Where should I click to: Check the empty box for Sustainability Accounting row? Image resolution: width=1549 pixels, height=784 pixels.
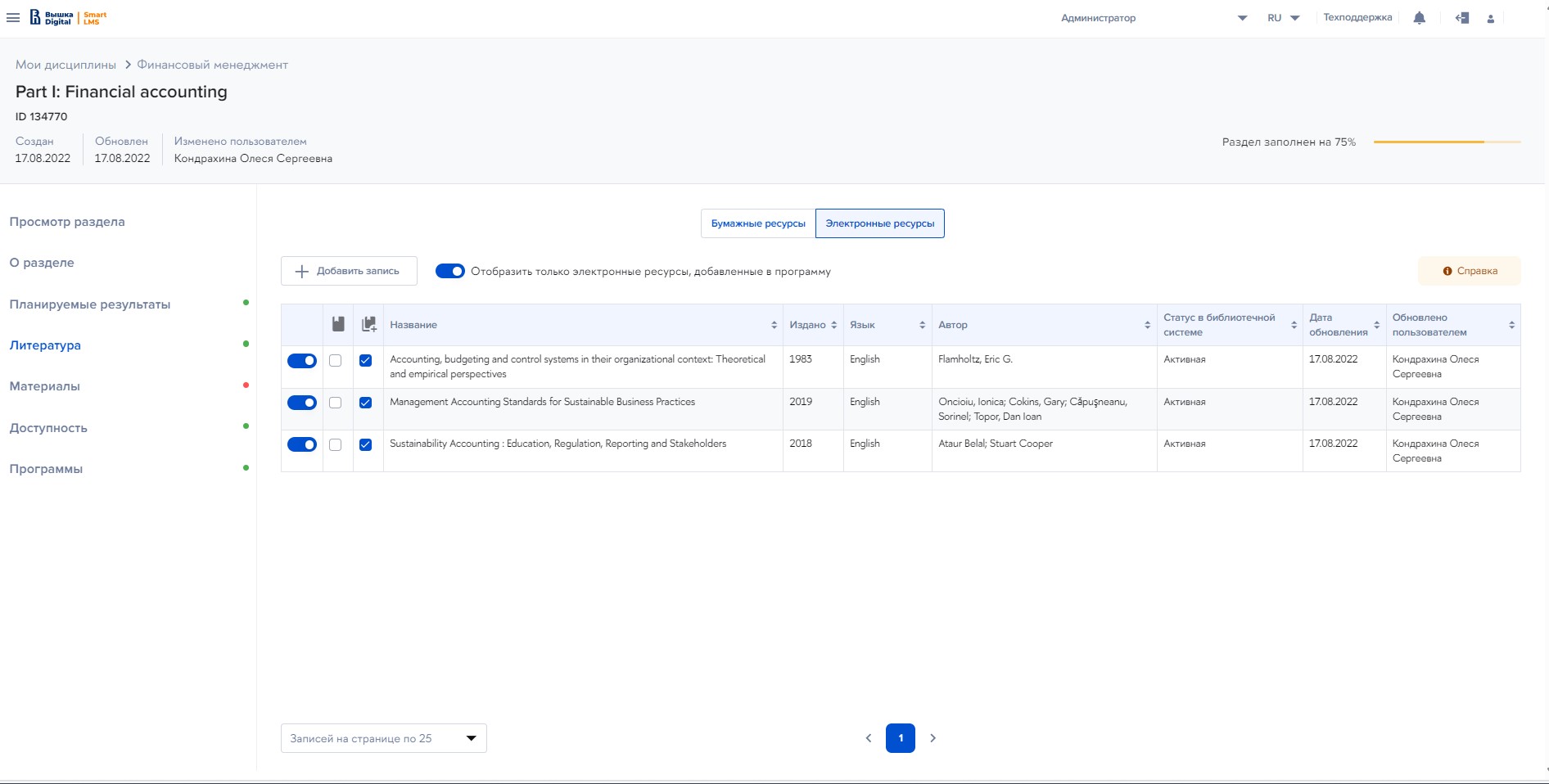(x=335, y=445)
